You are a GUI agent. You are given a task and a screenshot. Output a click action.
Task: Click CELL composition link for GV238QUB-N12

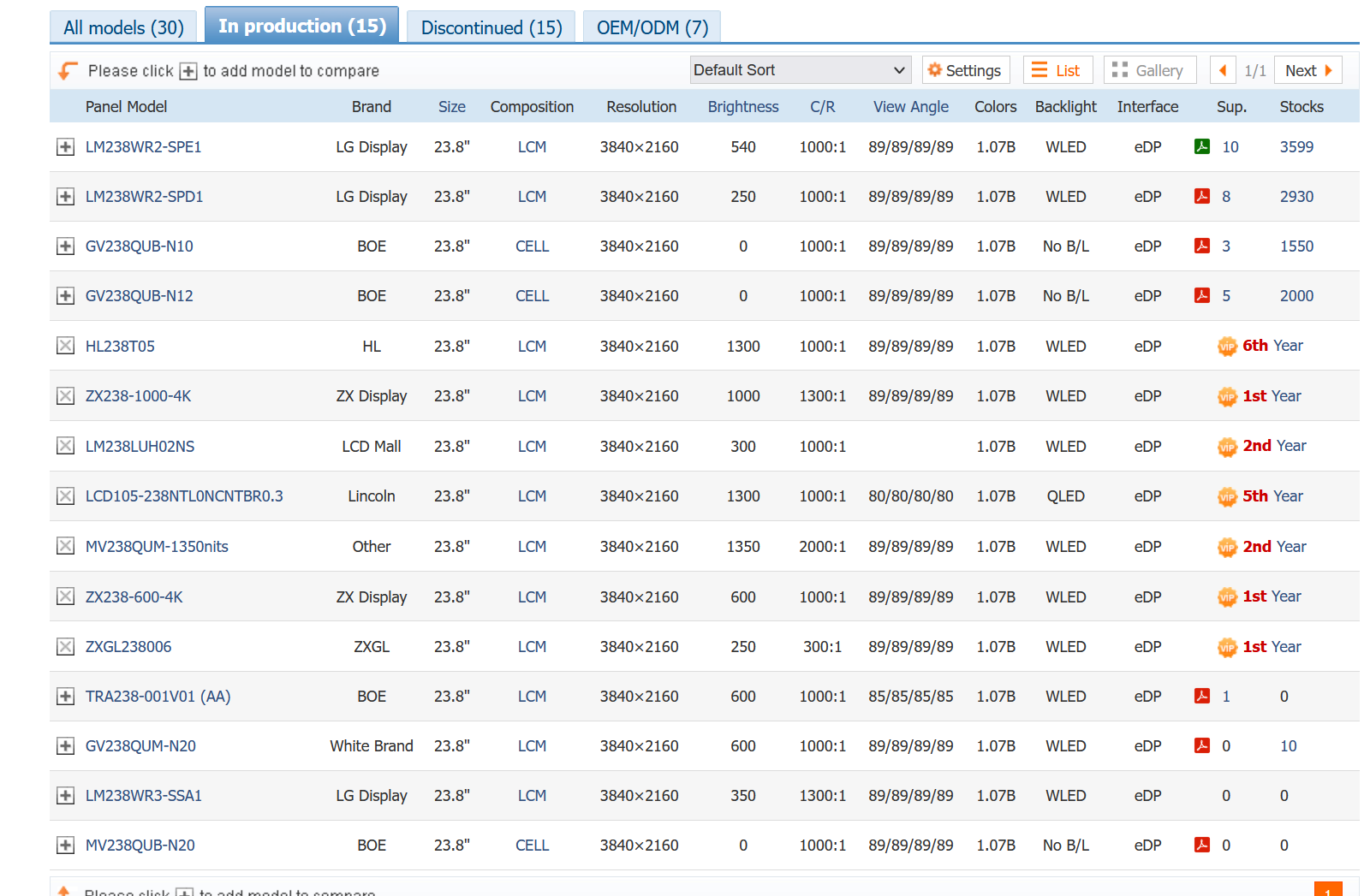pos(532,296)
